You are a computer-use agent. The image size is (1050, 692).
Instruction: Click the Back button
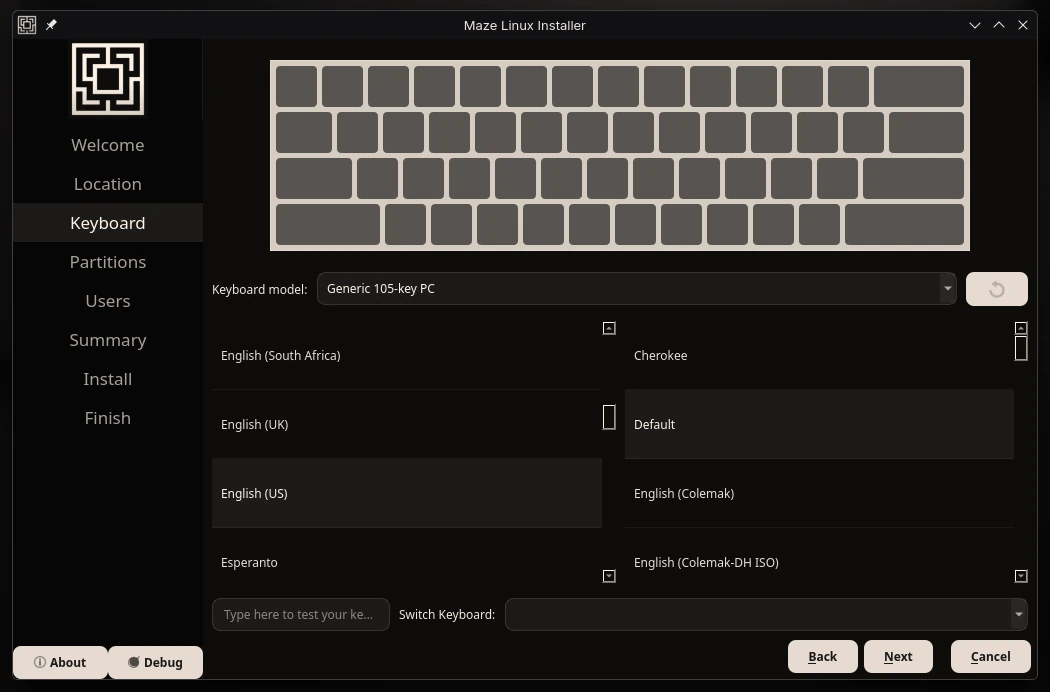[822, 656]
